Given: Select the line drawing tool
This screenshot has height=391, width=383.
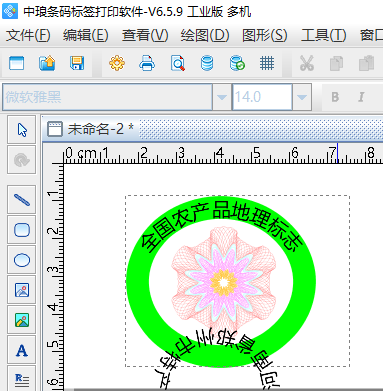Looking at the screenshot, I should tap(22, 200).
